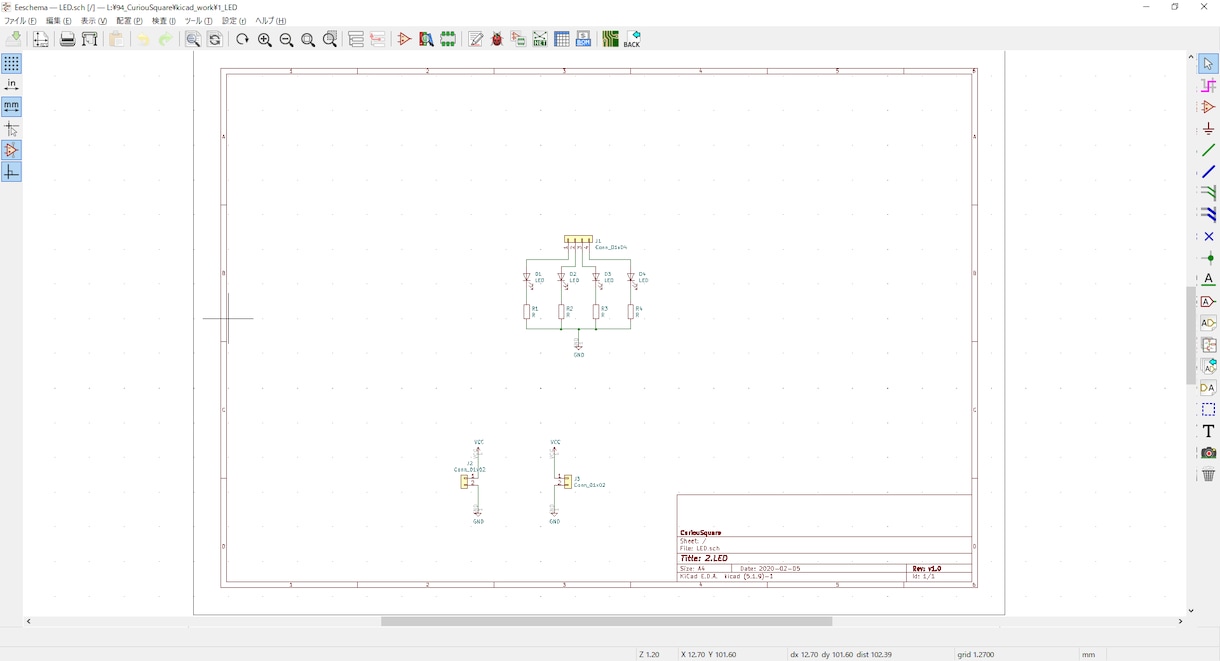The width and height of the screenshot is (1220, 661).
Task: Open the page settings dialog
Action: click(40, 39)
